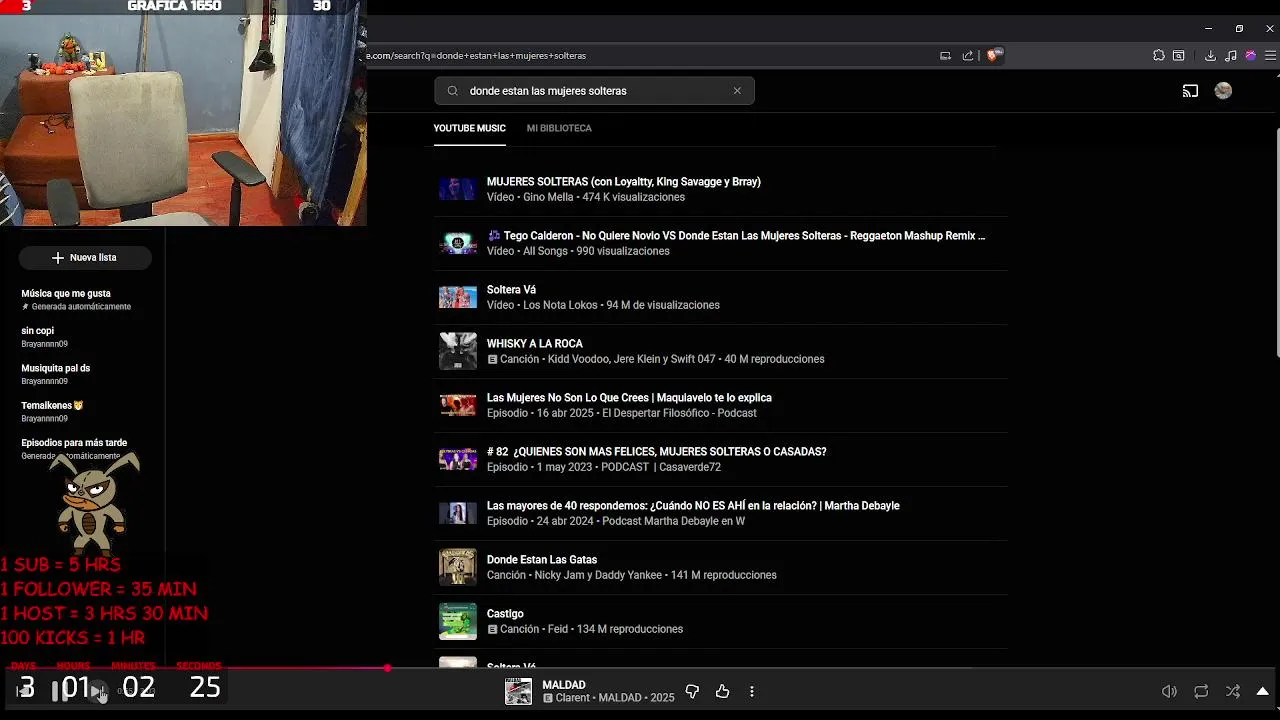This screenshot has width=1280, height=720.
Task: Click the Casaverde72 podcast episode thumbnail
Action: click(458, 459)
